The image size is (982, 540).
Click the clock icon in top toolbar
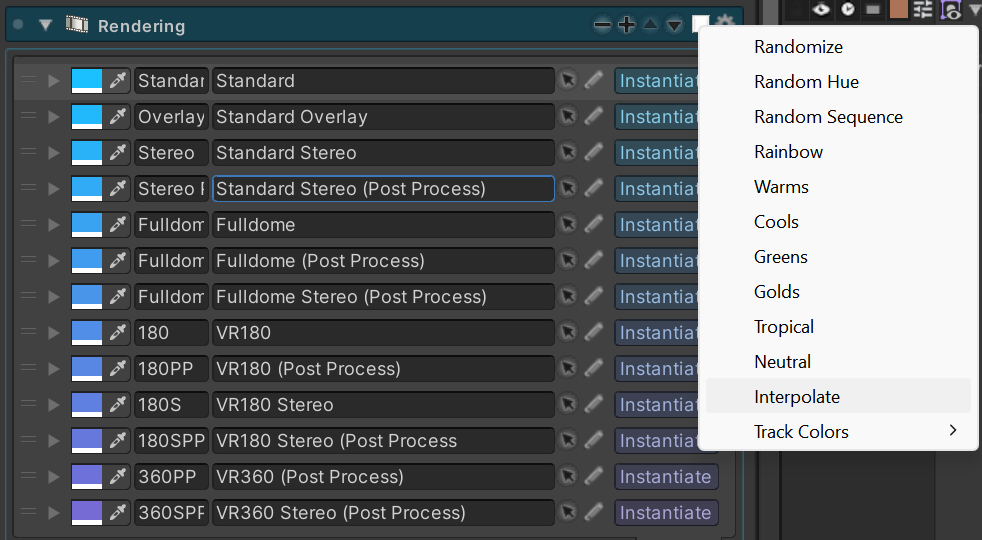pos(847,9)
